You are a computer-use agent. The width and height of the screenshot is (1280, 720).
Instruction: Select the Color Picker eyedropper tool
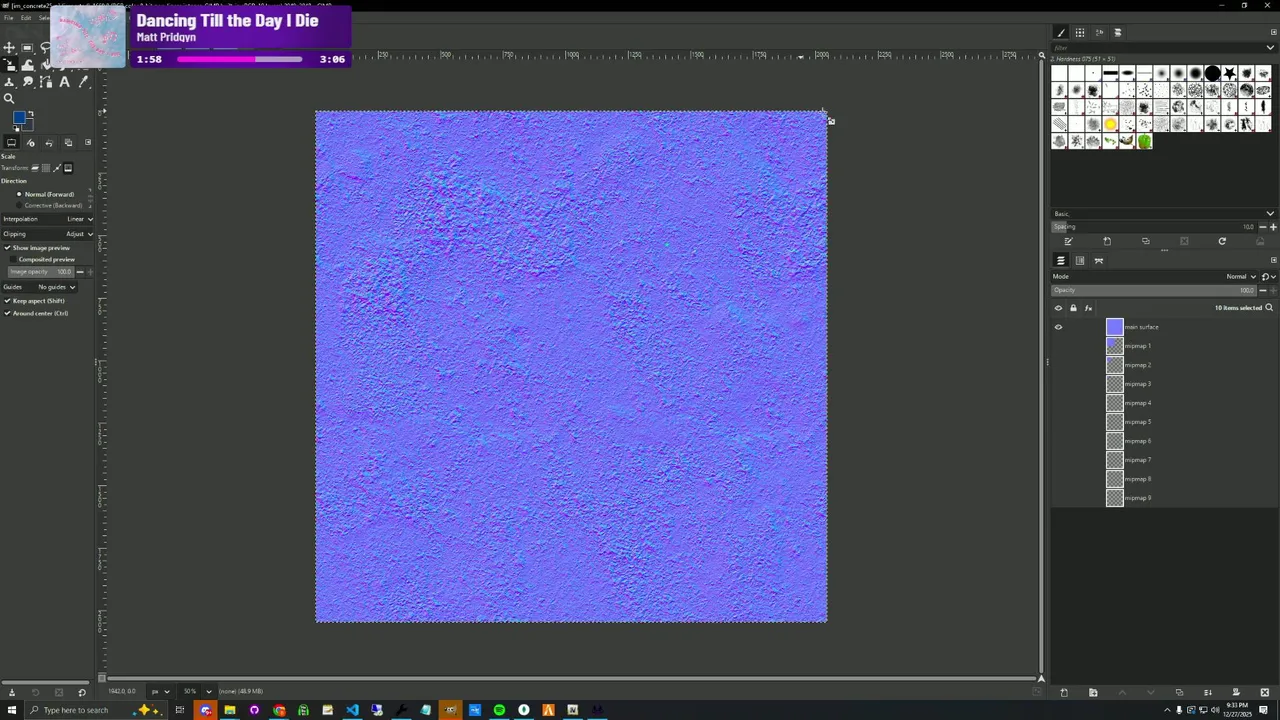pyautogui.click(x=83, y=82)
